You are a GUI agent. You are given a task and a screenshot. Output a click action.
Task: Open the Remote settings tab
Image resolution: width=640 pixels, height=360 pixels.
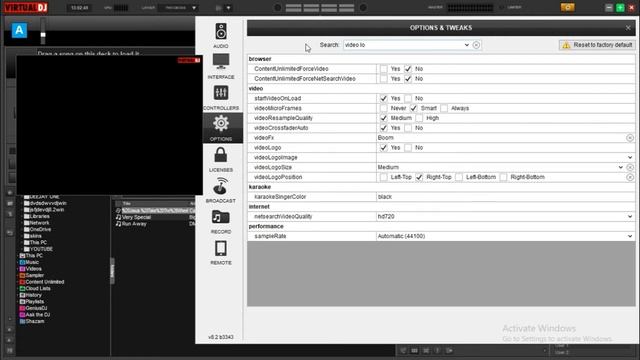point(221,252)
